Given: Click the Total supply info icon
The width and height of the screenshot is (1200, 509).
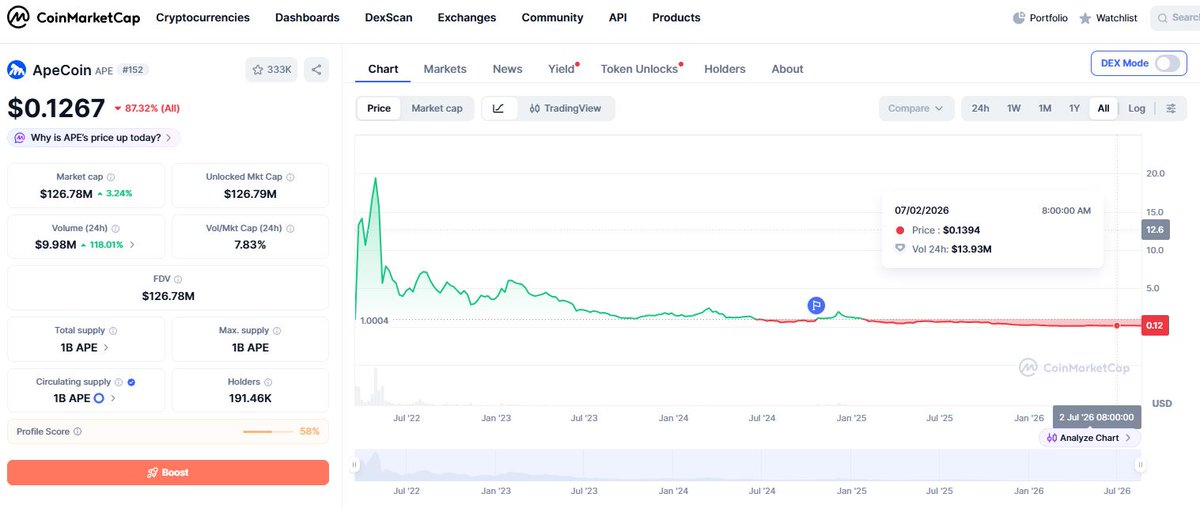Looking at the screenshot, I should point(112,331).
